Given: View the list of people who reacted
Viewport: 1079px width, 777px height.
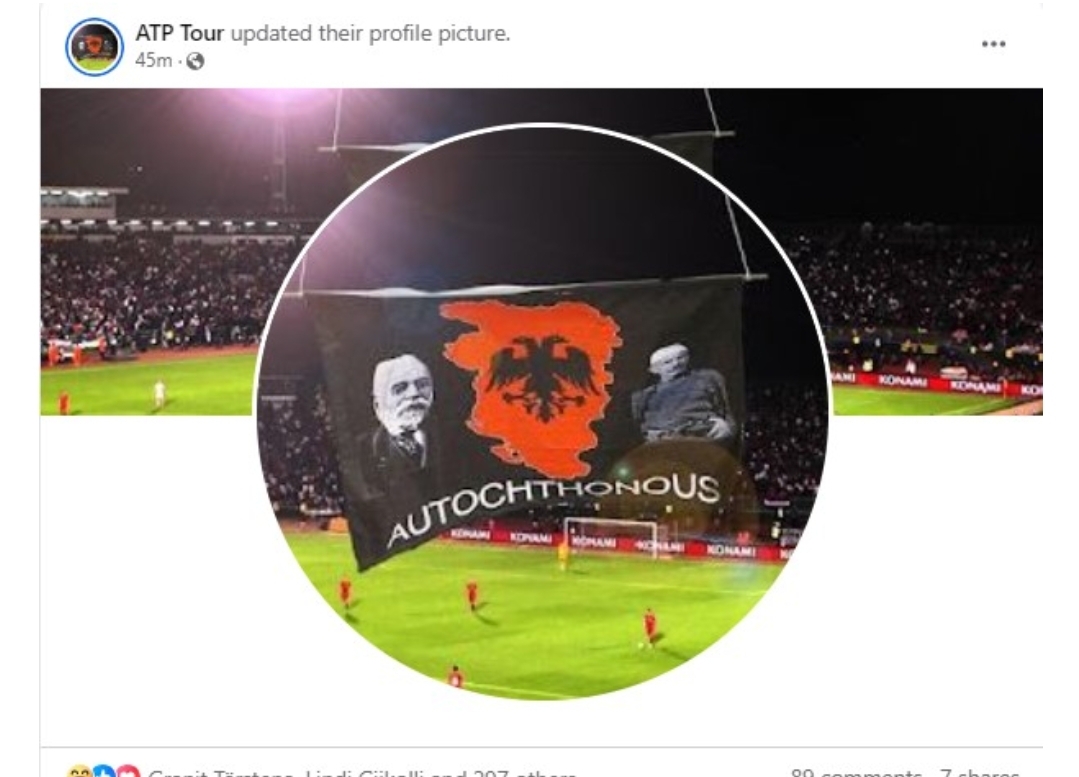Looking at the screenshot, I should (362, 772).
